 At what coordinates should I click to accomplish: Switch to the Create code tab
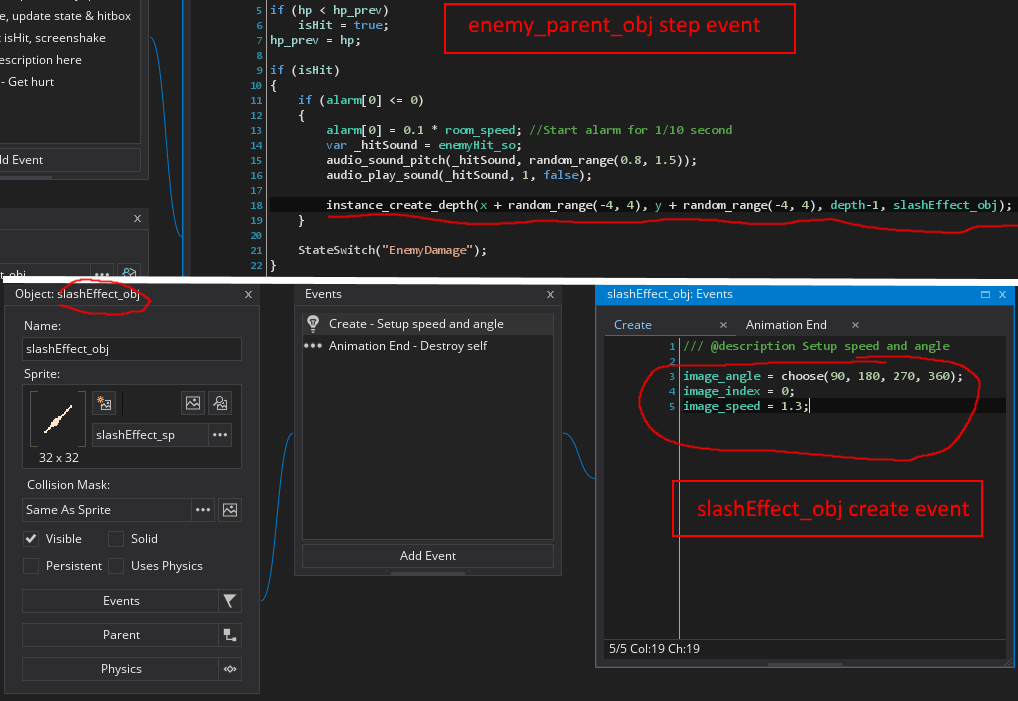pyautogui.click(x=633, y=325)
